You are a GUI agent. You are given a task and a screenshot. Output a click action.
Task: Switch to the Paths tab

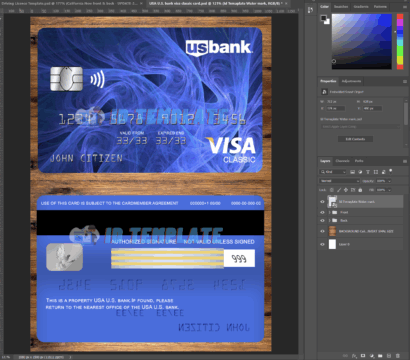[359, 161]
